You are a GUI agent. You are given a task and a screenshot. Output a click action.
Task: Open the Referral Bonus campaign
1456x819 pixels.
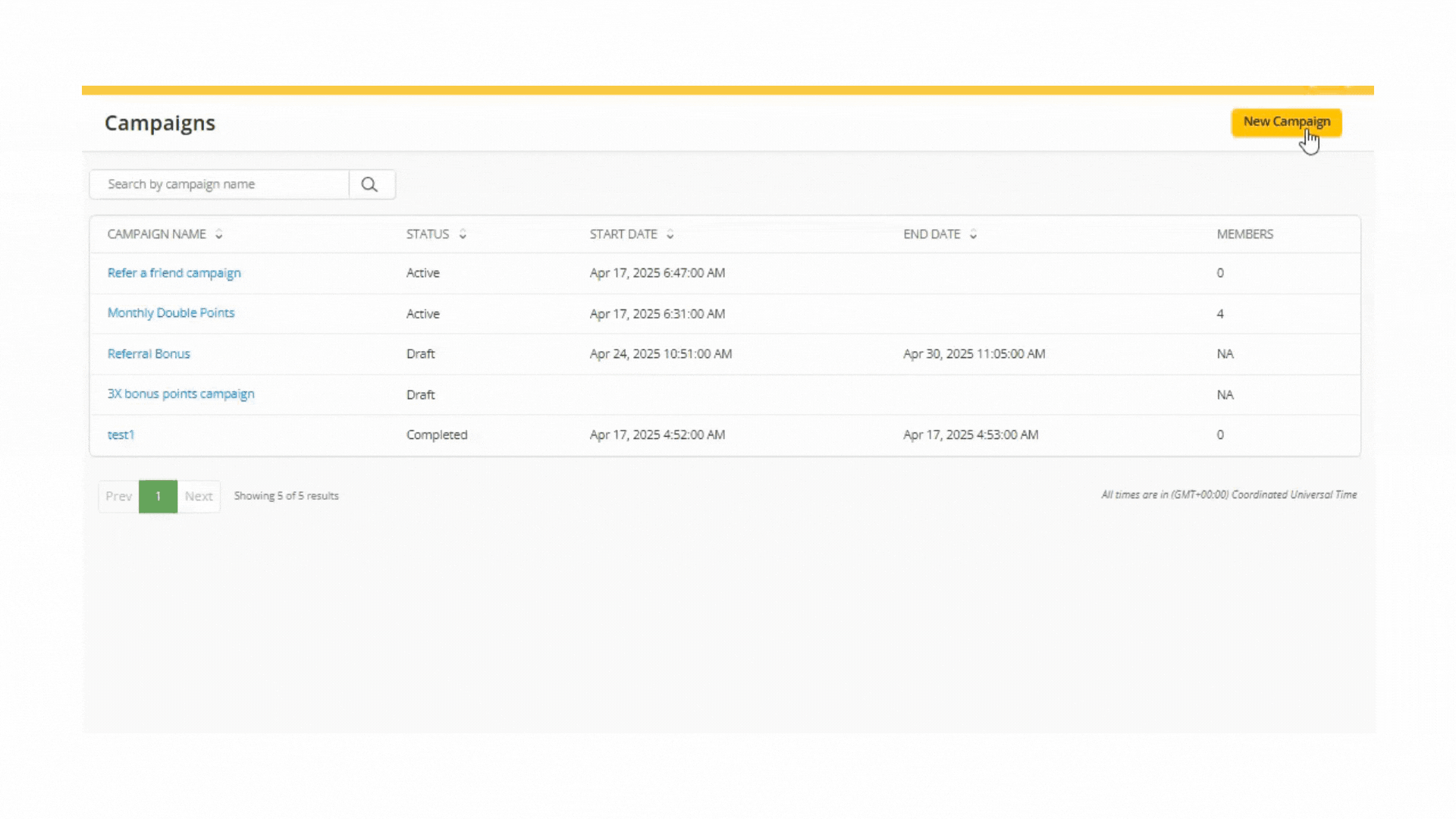(149, 354)
